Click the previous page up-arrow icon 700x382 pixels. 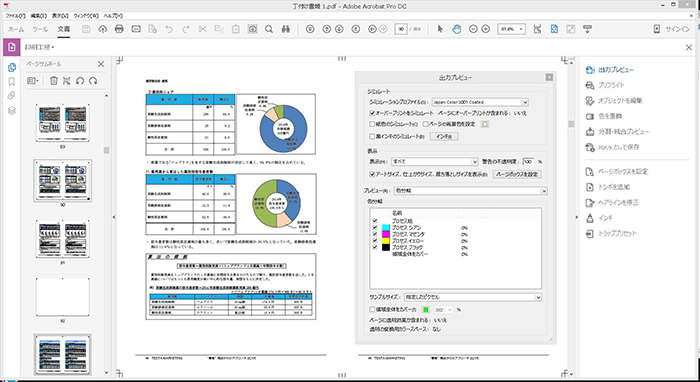[x=326, y=29]
